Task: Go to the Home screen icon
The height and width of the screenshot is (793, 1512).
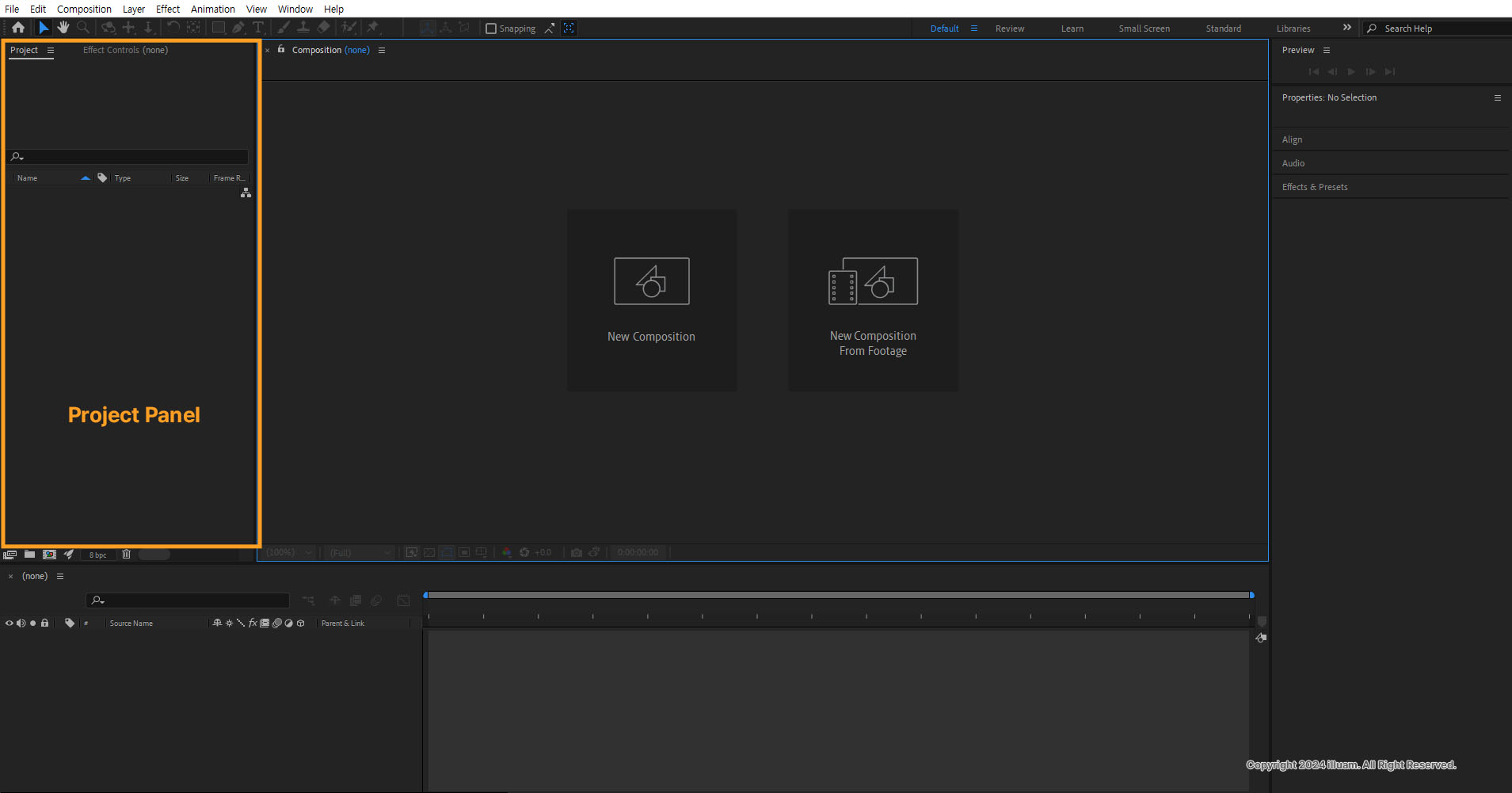Action: click(17, 28)
